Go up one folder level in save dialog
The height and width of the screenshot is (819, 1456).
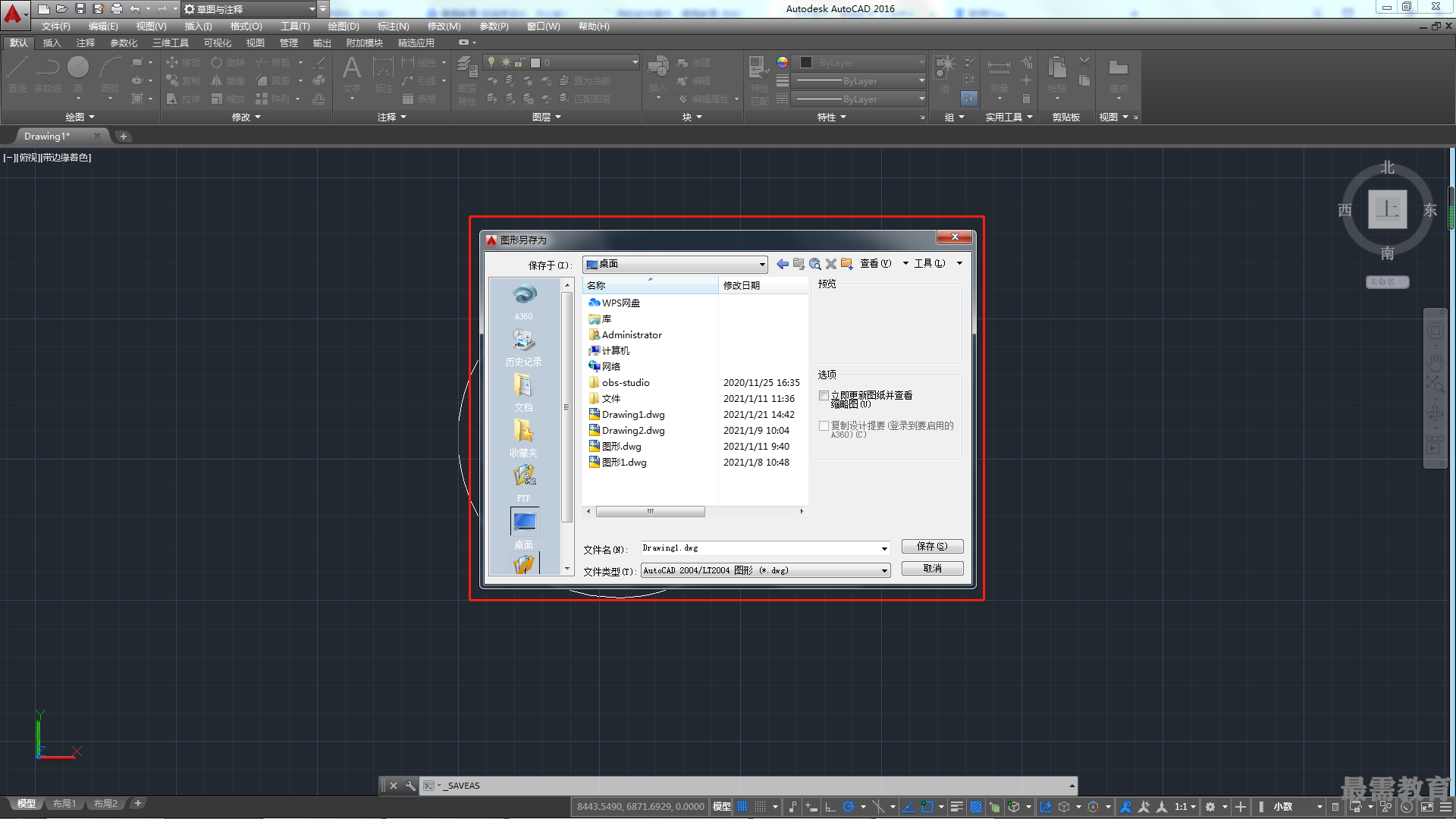[x=799, y=264]
